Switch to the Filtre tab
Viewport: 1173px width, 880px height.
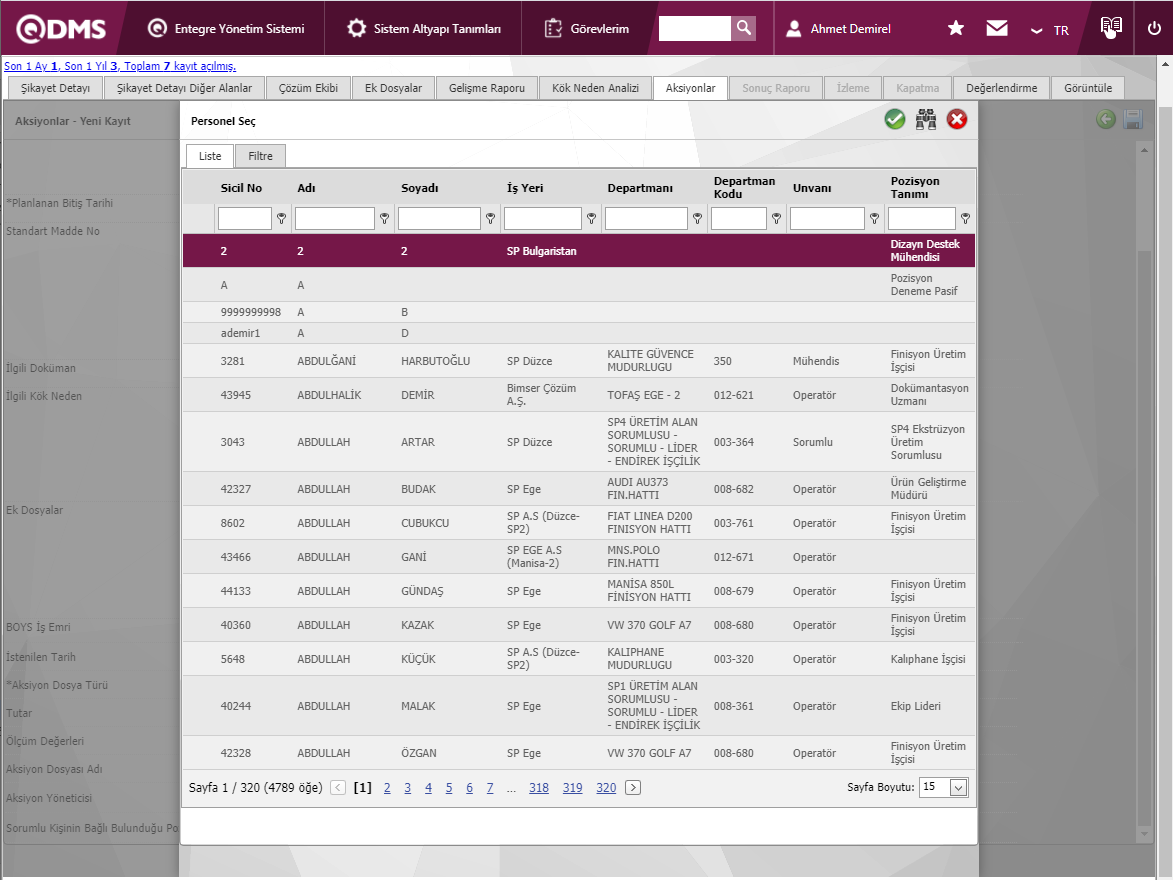coord(260,156)
